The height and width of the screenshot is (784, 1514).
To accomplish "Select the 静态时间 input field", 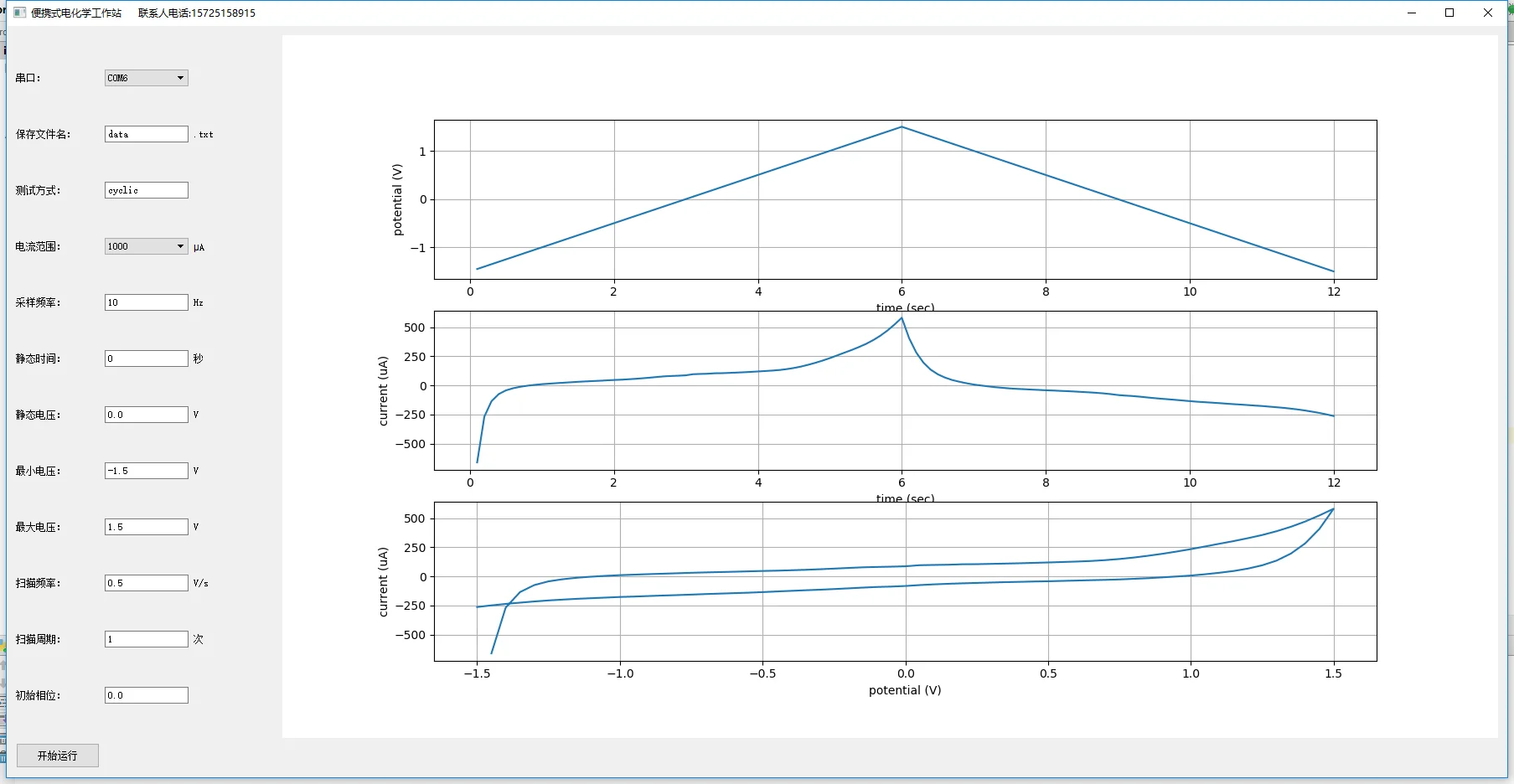I will (147, 358).
